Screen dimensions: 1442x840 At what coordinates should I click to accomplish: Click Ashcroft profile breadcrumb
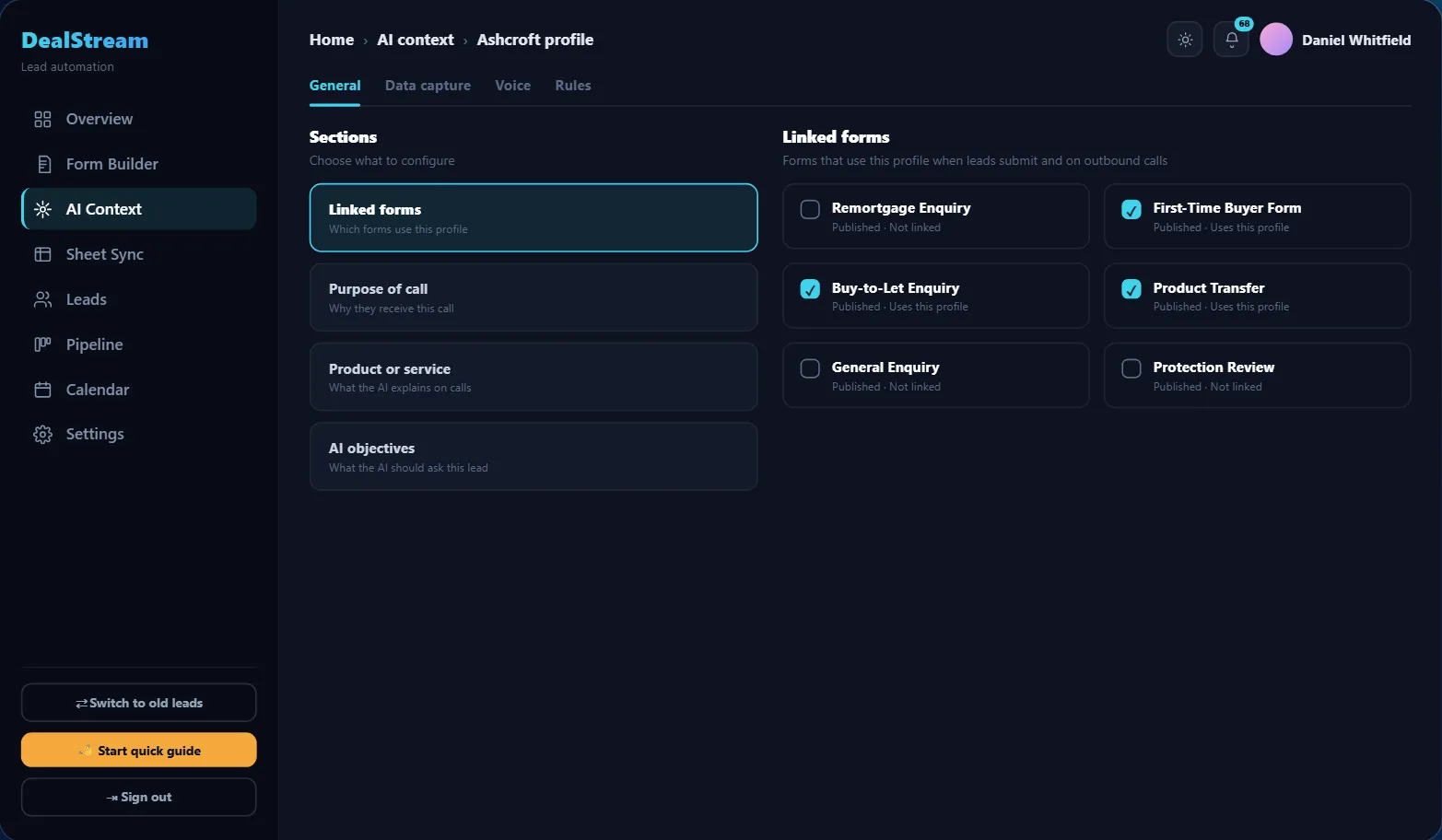(x=535, y=40)
